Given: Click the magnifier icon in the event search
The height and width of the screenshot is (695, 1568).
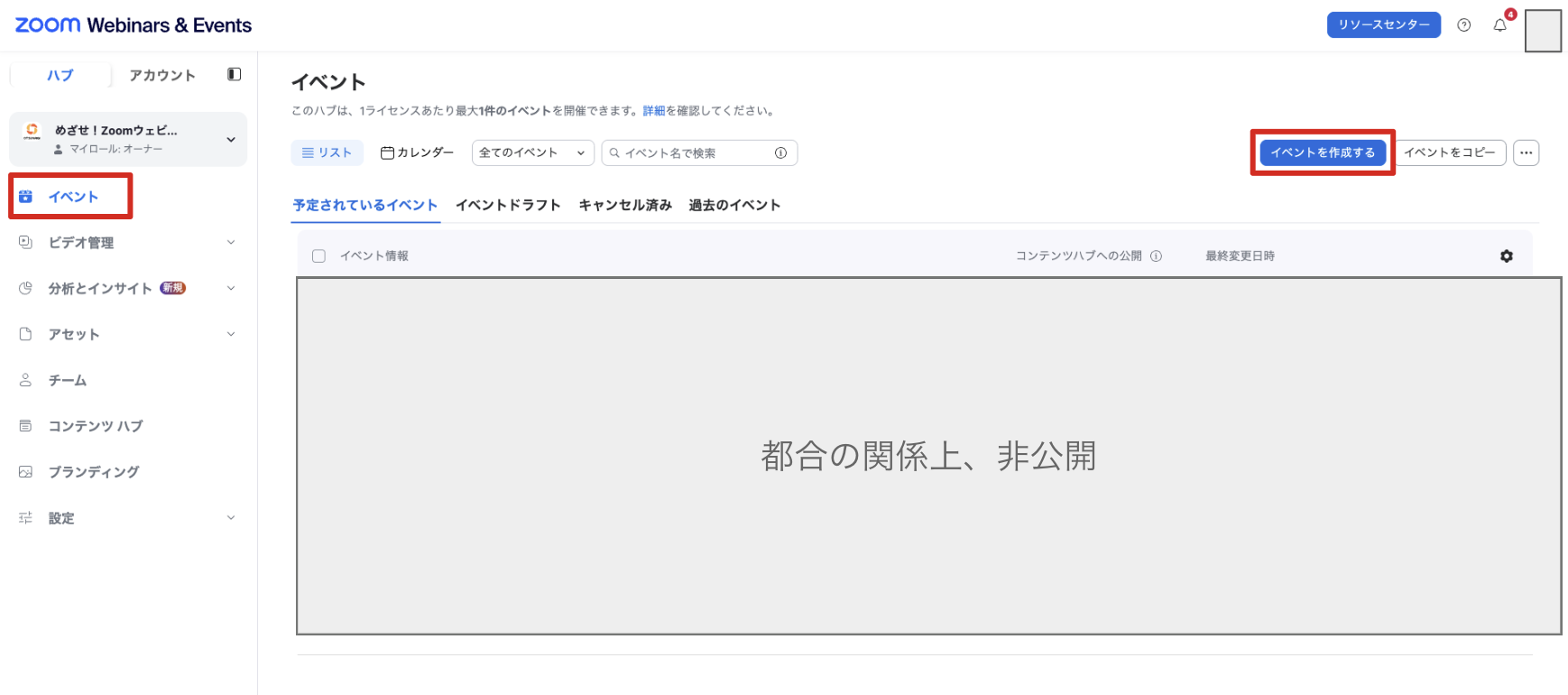Looking at the screenshot, I should (x=614, y=153).
